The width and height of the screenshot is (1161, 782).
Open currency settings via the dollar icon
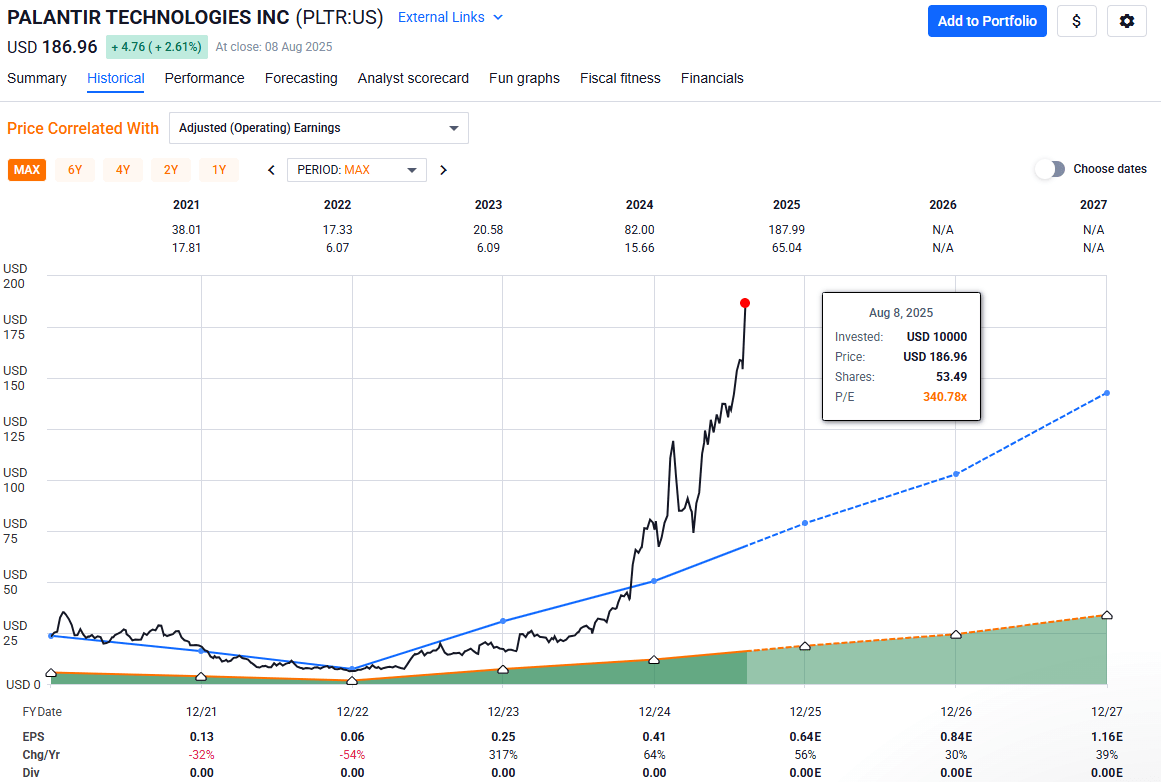[1077, 21]
